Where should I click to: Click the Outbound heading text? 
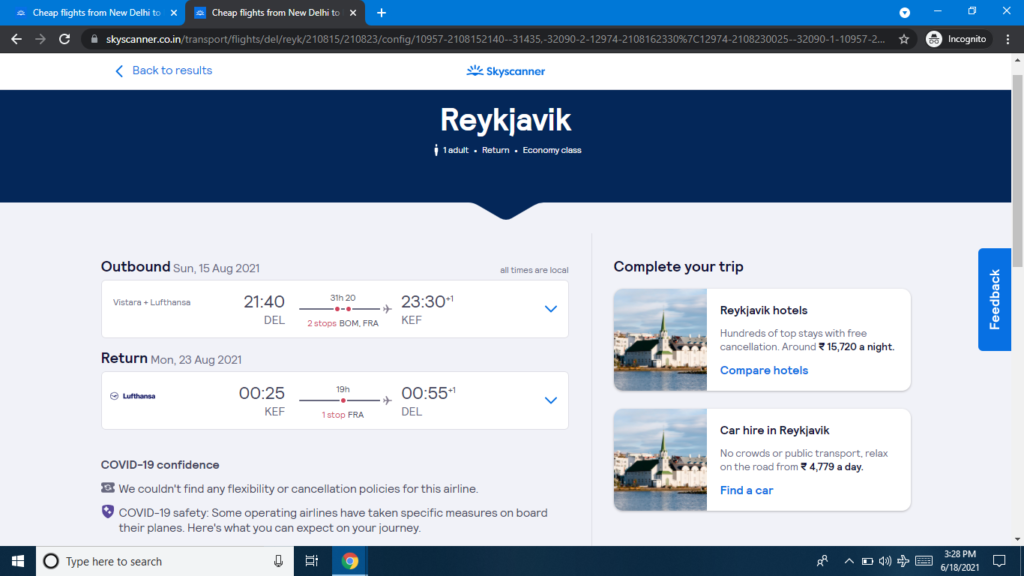[135, 266]
